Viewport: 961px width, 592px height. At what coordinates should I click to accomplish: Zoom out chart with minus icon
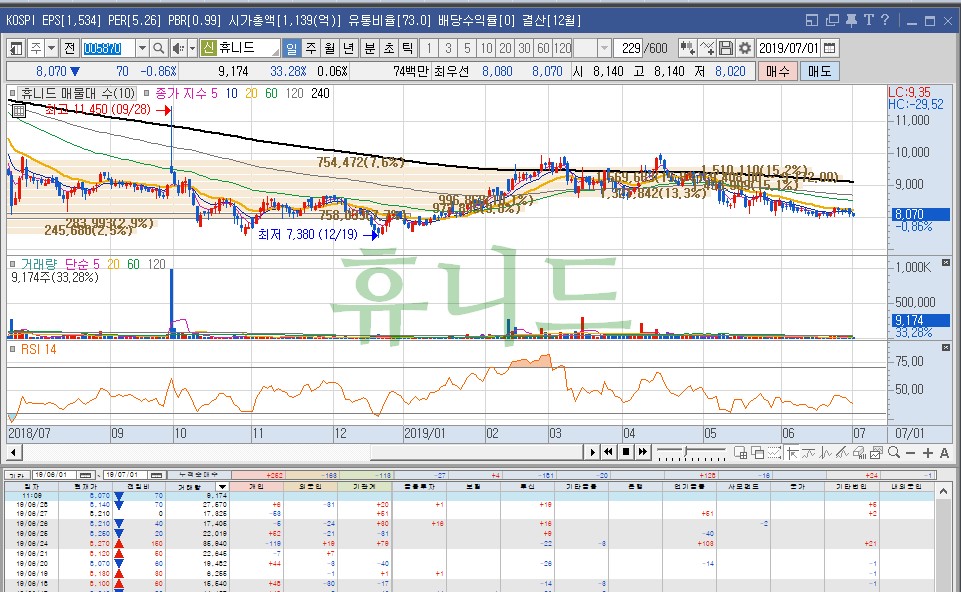coord(911,453)
